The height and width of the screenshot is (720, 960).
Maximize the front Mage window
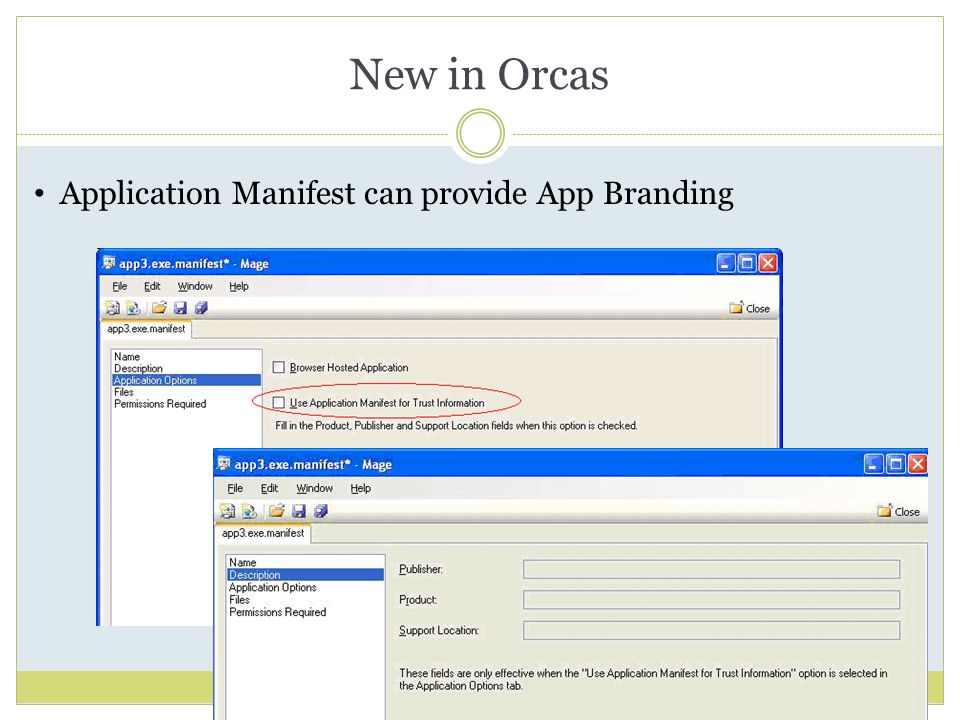click(x=896, y=464)
